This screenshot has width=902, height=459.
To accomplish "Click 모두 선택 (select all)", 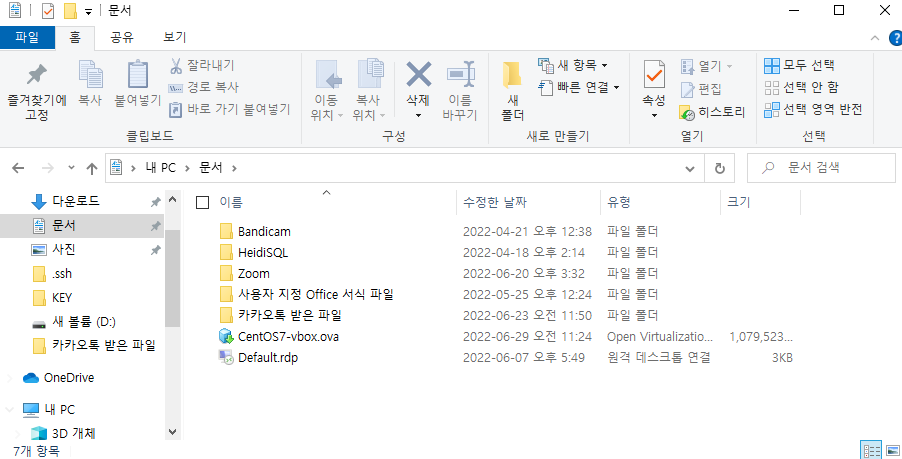I will (x=799, y=65).
